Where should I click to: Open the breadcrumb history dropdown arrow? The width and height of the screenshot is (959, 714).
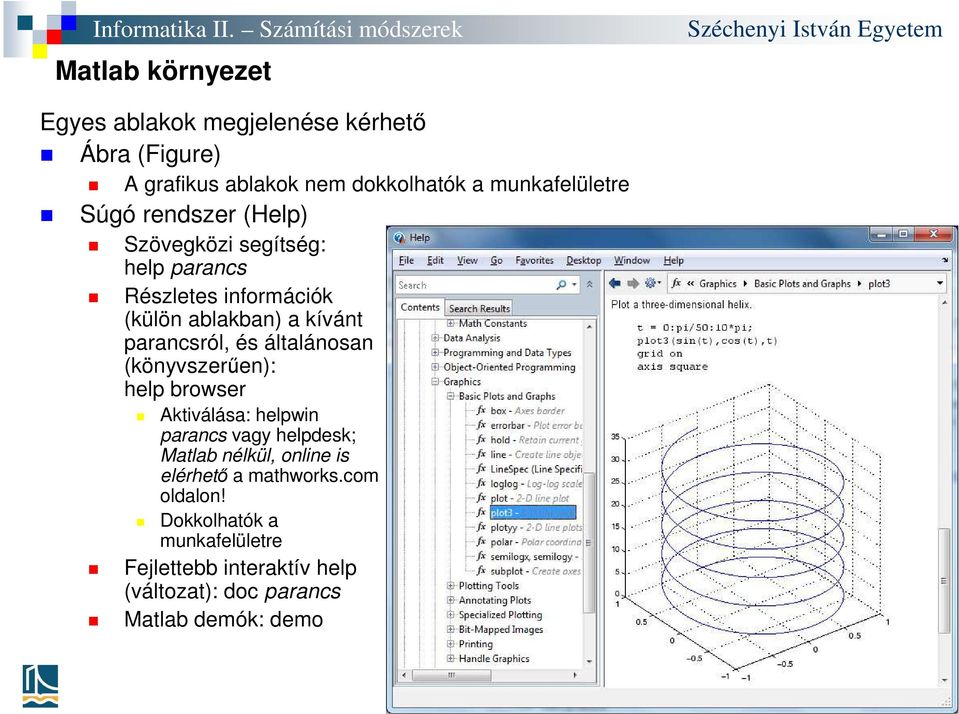click(940, 283)
